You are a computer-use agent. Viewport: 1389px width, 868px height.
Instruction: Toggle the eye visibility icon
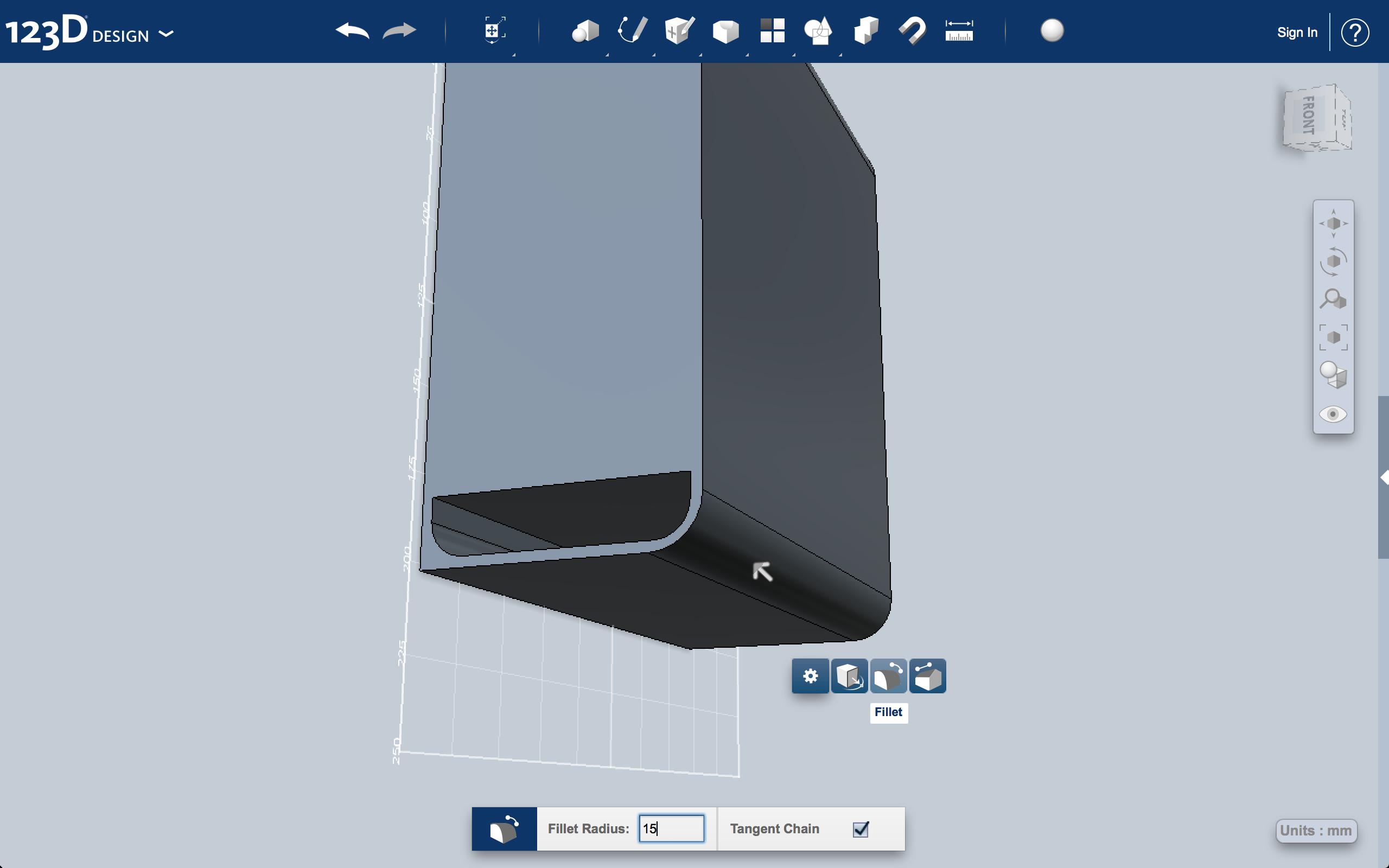[1334, 414]
